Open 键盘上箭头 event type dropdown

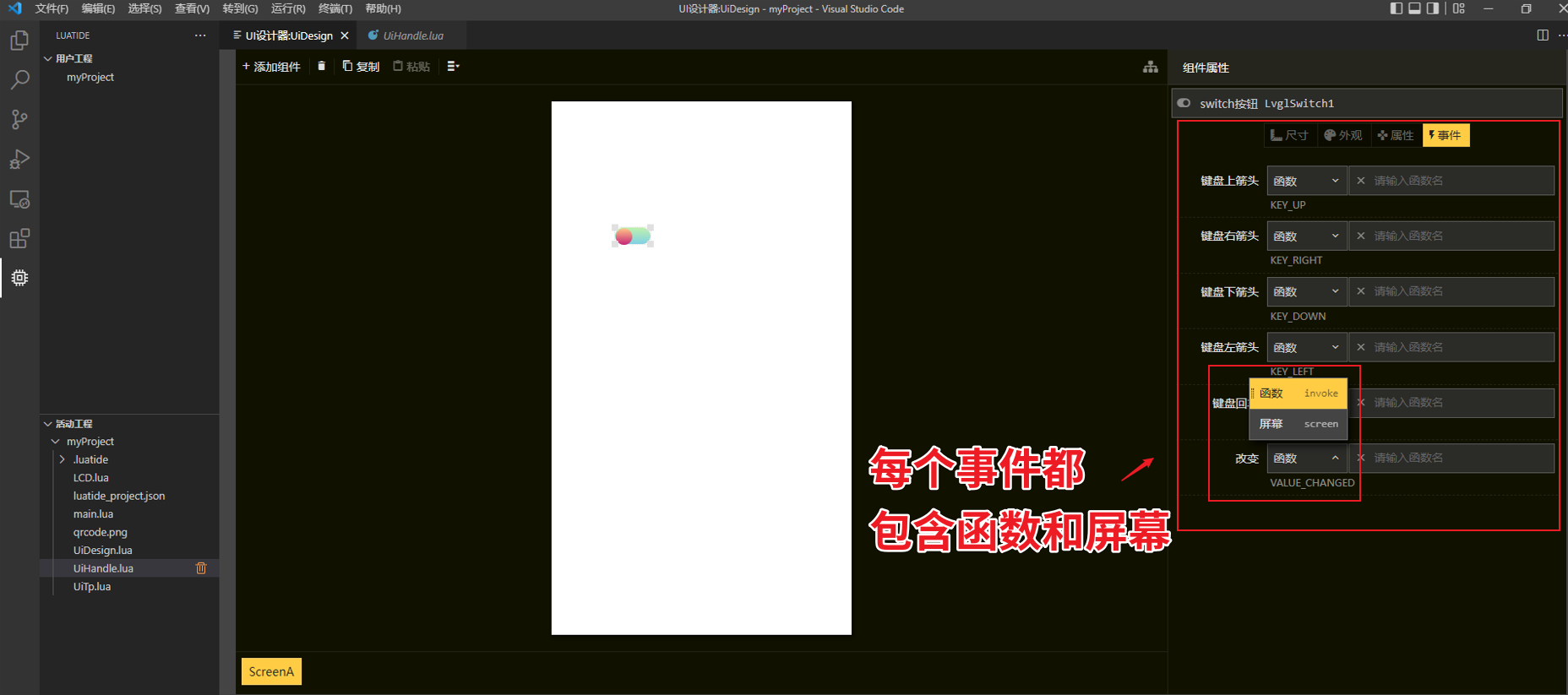click(1307, 181)
